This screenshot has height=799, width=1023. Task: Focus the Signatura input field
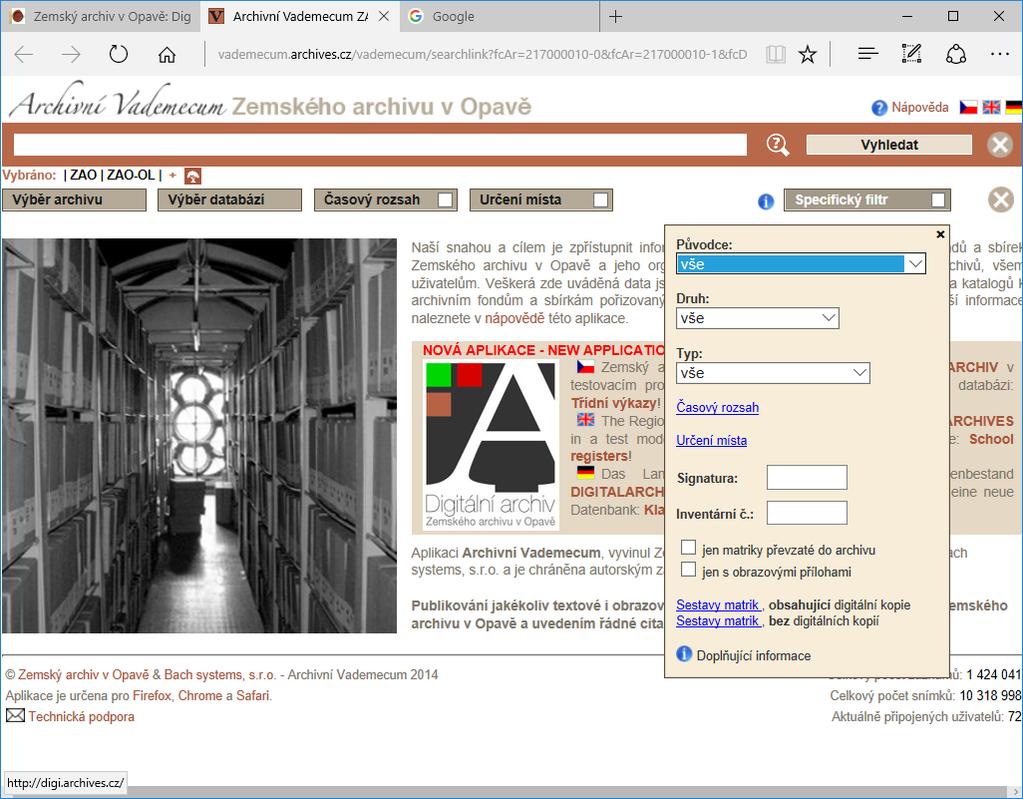(x=807, y=477)
